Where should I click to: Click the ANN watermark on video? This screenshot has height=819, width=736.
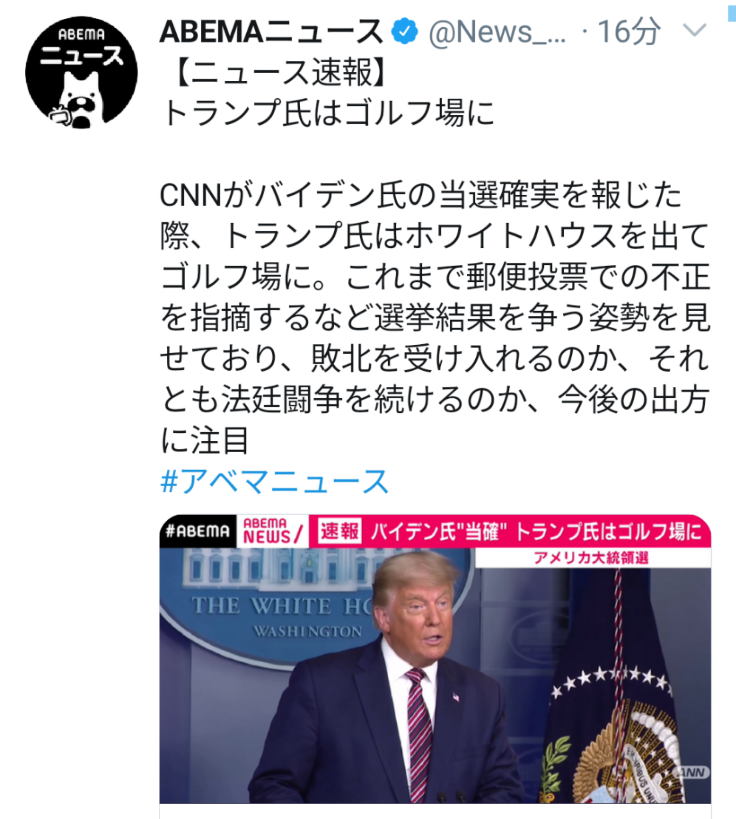pyautogui.click(x=693, y=772)
